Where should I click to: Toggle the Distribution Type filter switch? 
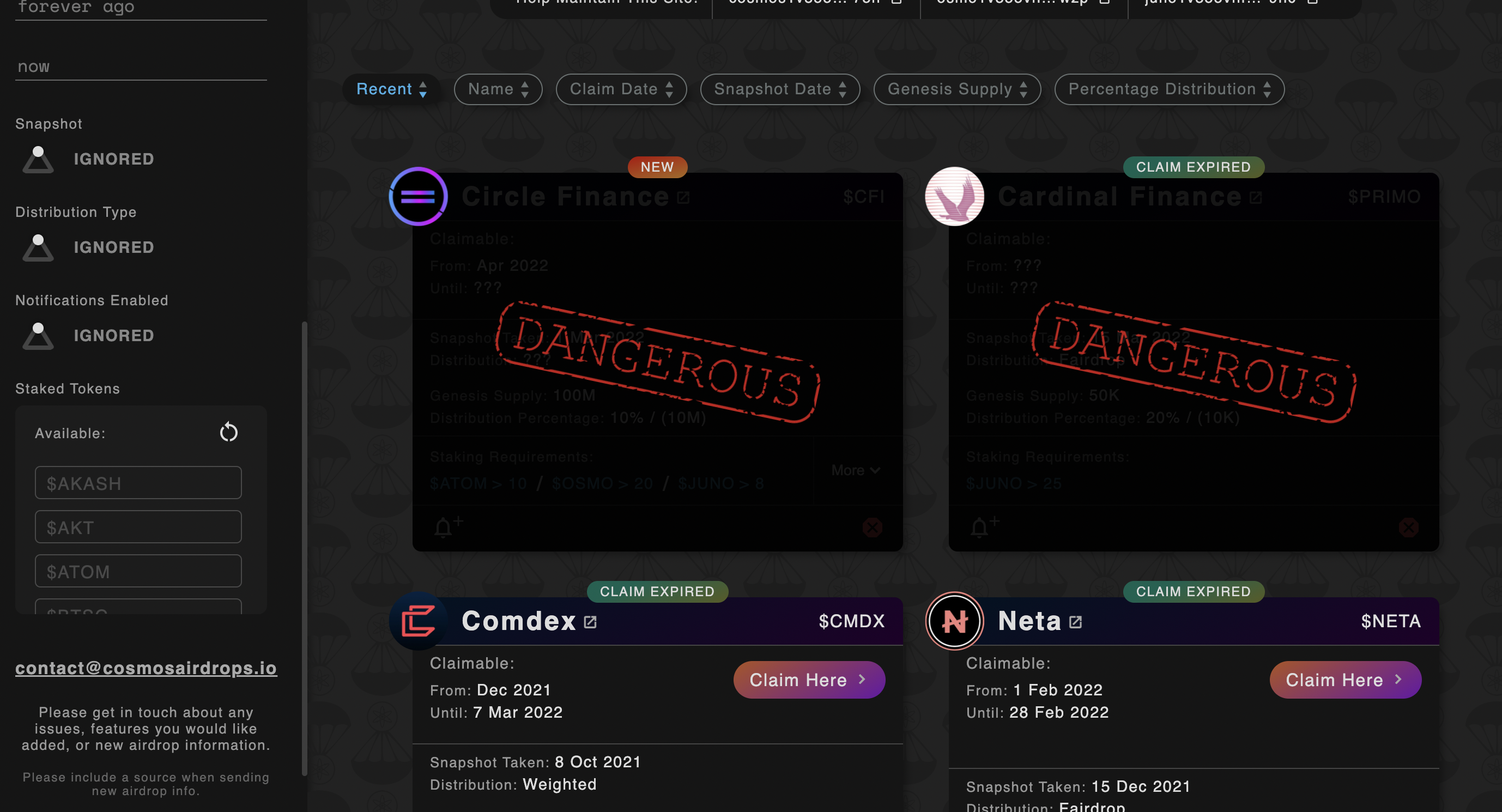(x=38, y=247)
